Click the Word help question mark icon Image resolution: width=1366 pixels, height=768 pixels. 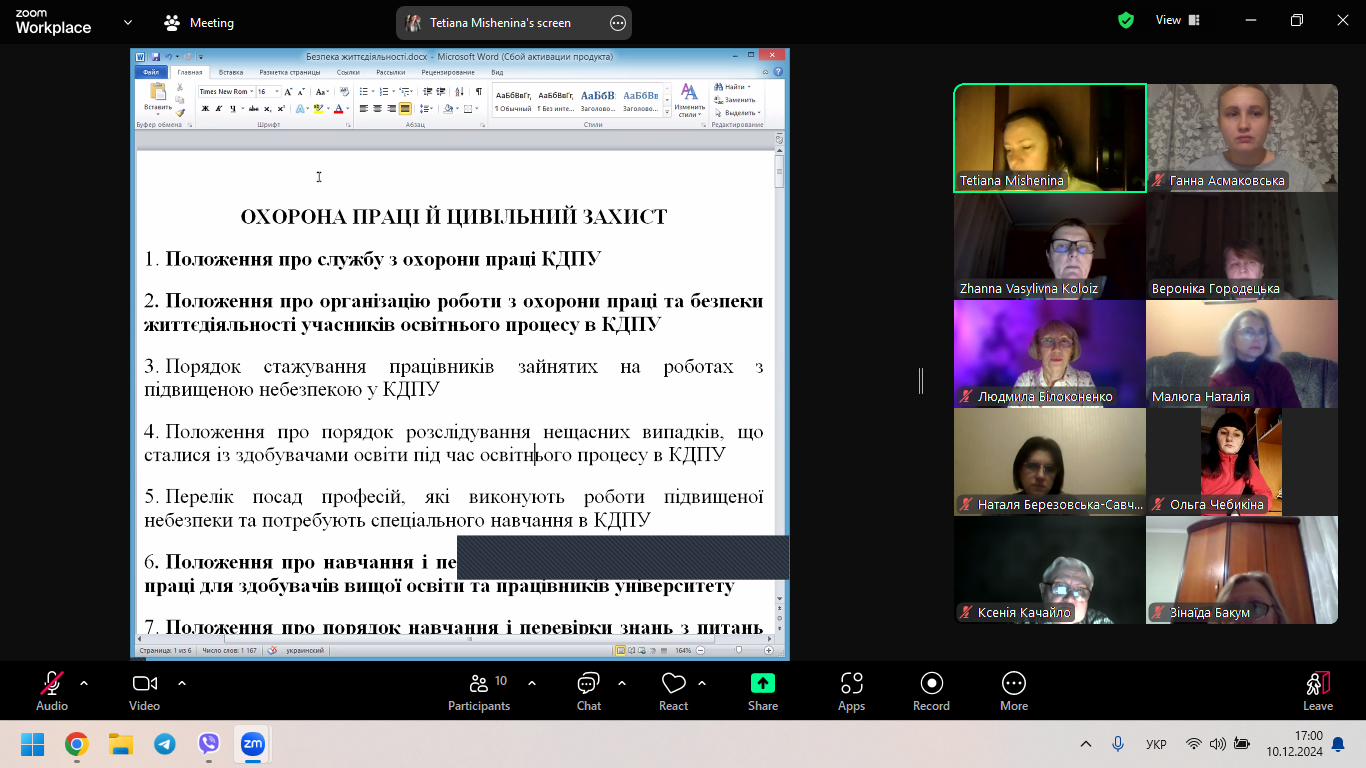[778, 72]
